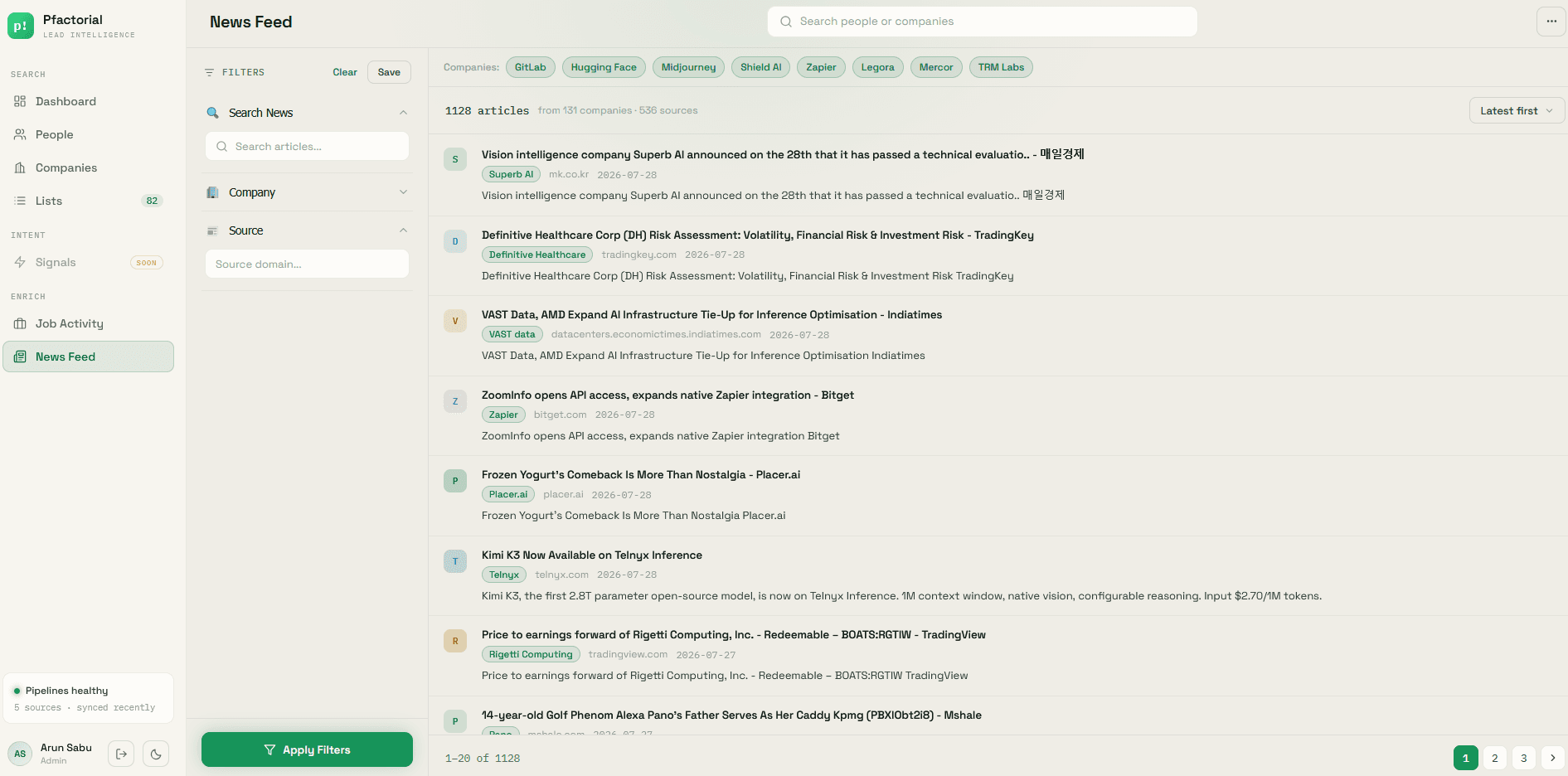Go to page 2 of results

(x=1494, y=758)
